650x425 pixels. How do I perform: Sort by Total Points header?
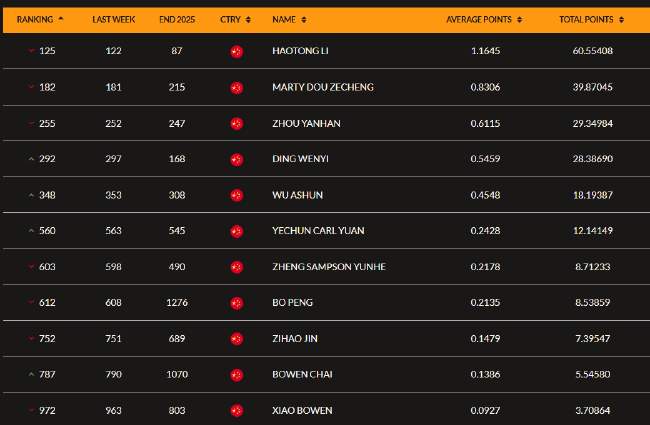point(592,19)
